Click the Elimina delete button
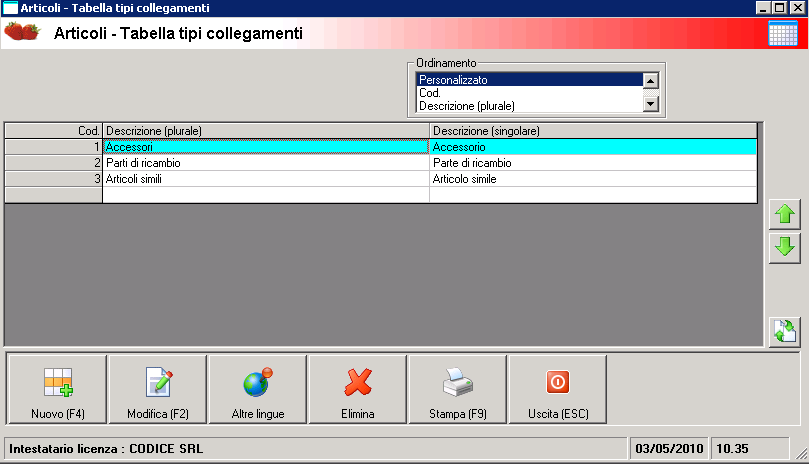 358,390
